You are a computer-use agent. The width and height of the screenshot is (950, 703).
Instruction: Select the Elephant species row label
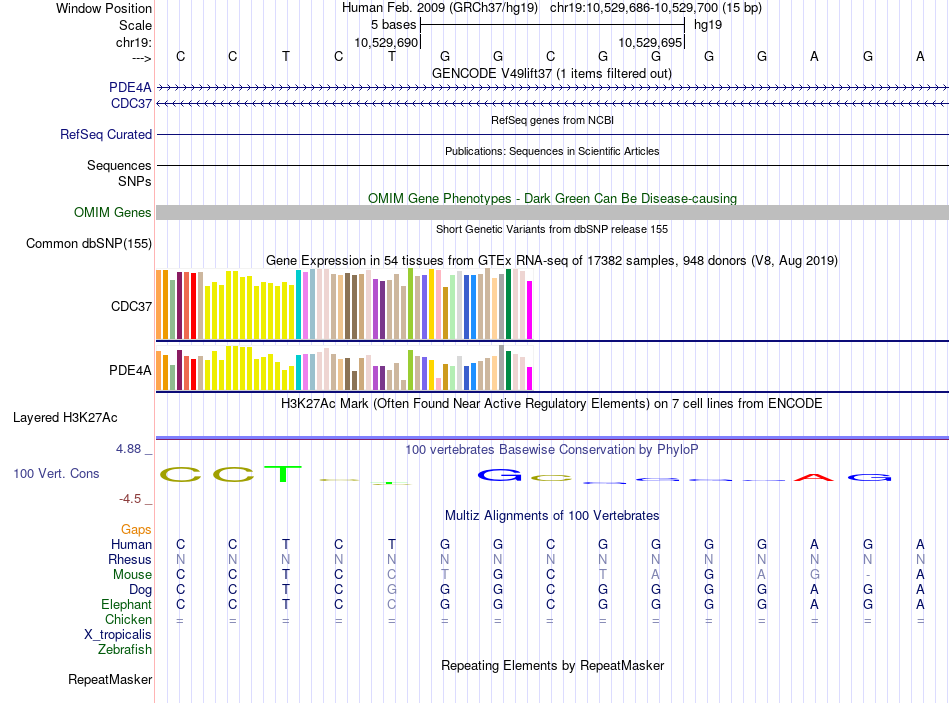click(x=127, y=605)
